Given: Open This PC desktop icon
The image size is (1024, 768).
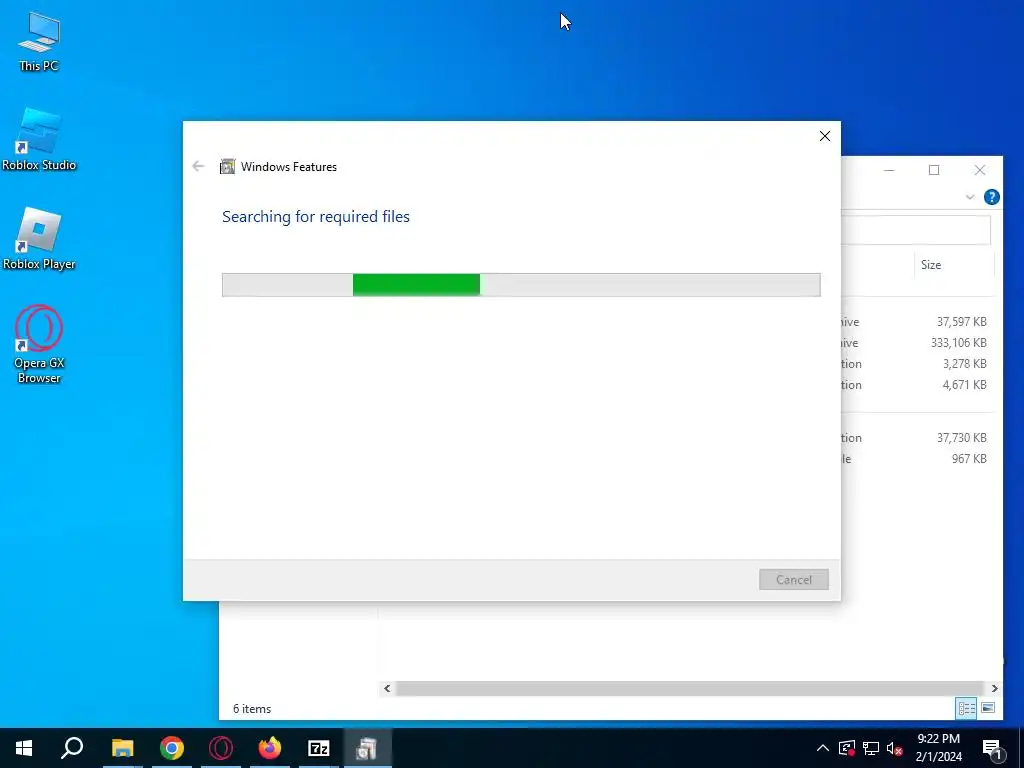Looking at the screenshot, I should coord(39,42).
